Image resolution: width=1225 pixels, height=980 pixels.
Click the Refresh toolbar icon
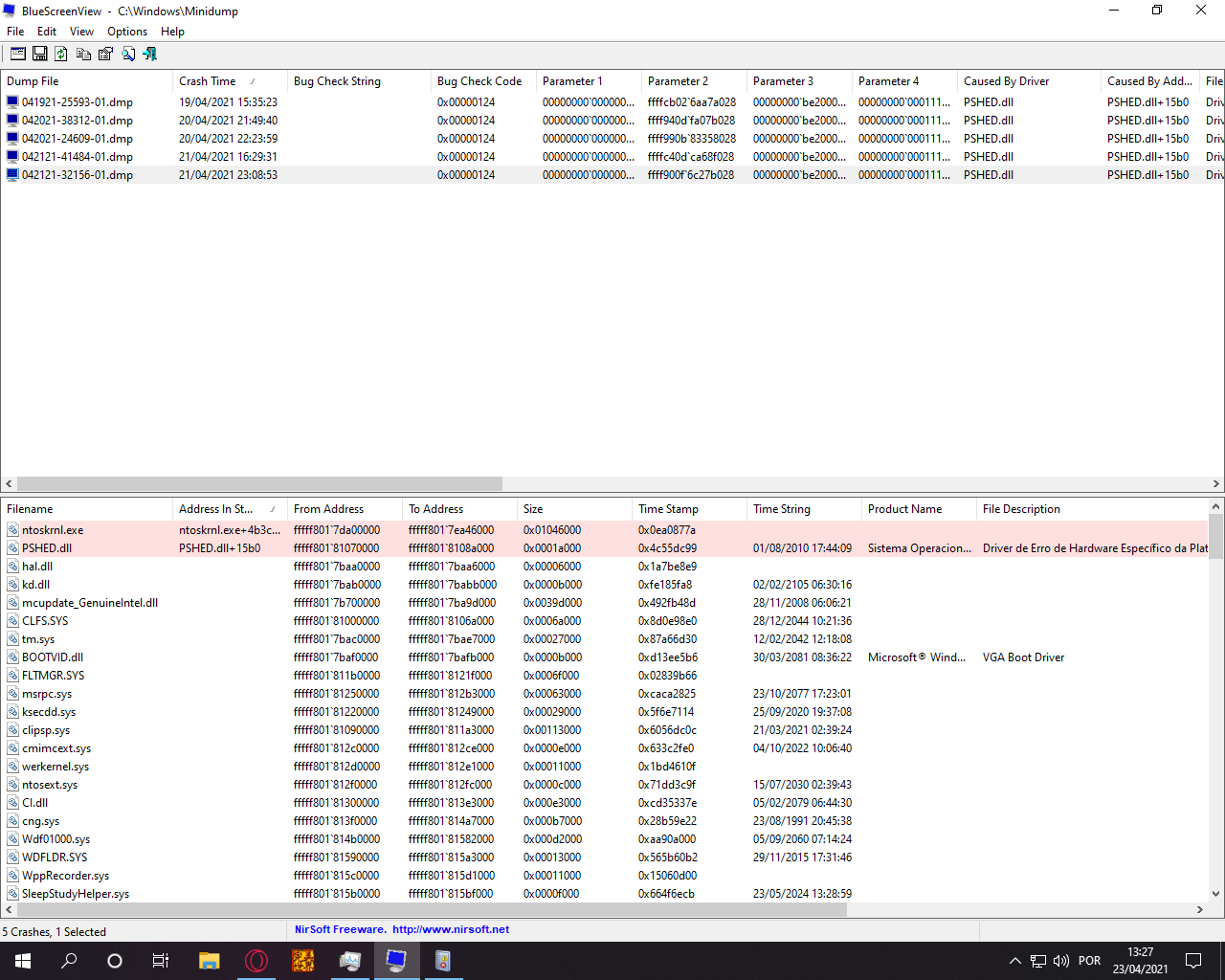click(61, 55)
